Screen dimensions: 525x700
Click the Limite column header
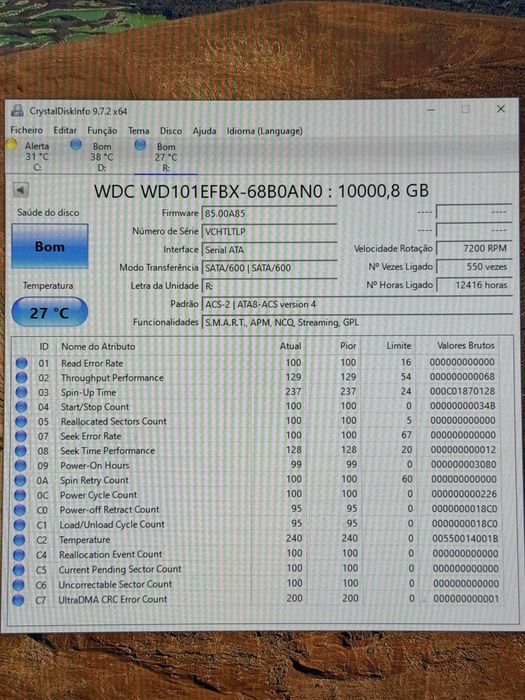pos(399,346)
